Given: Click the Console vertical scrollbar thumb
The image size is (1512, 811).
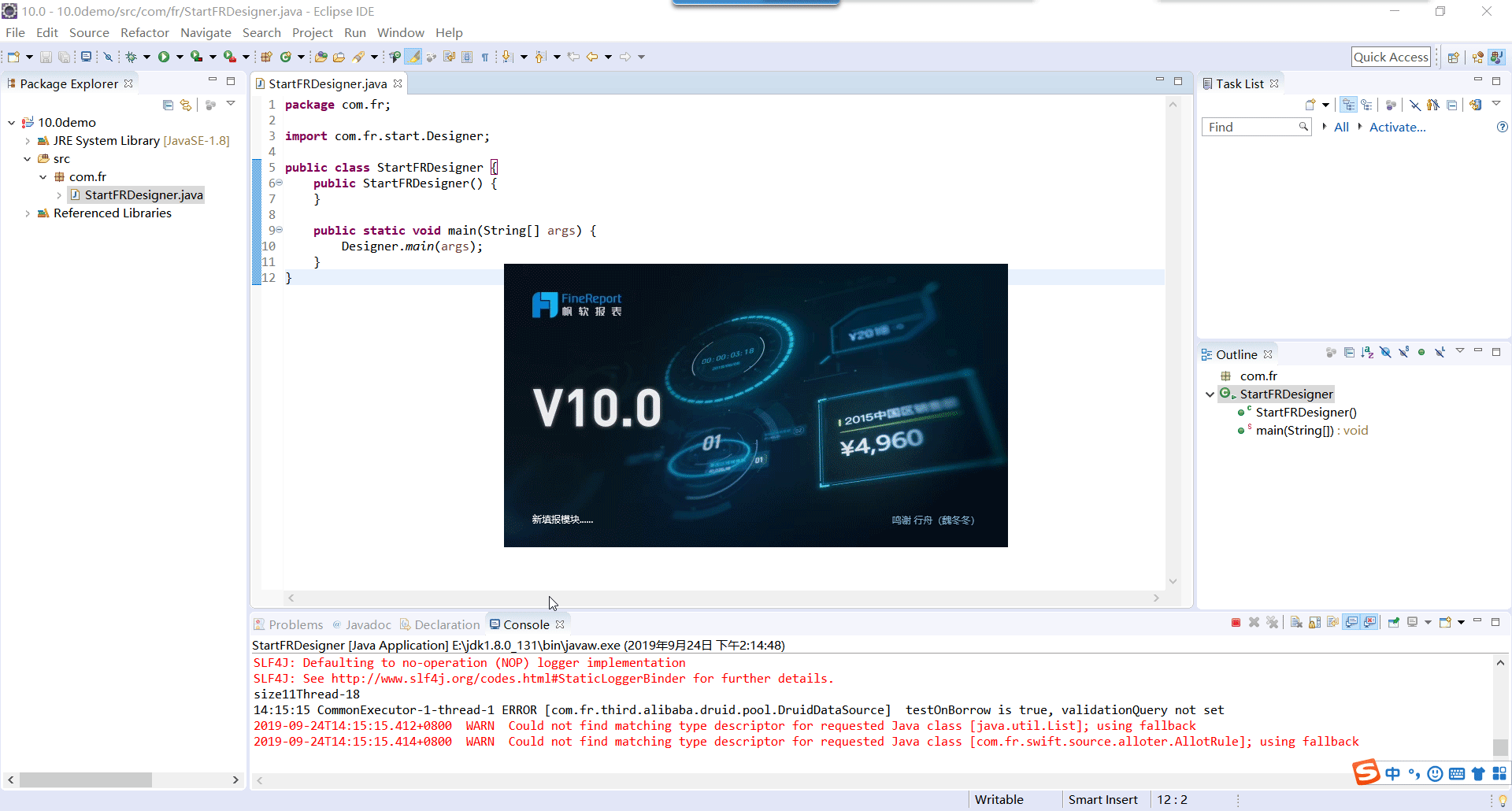Looking at the screenshot, I should click(x=1500, y=748).
